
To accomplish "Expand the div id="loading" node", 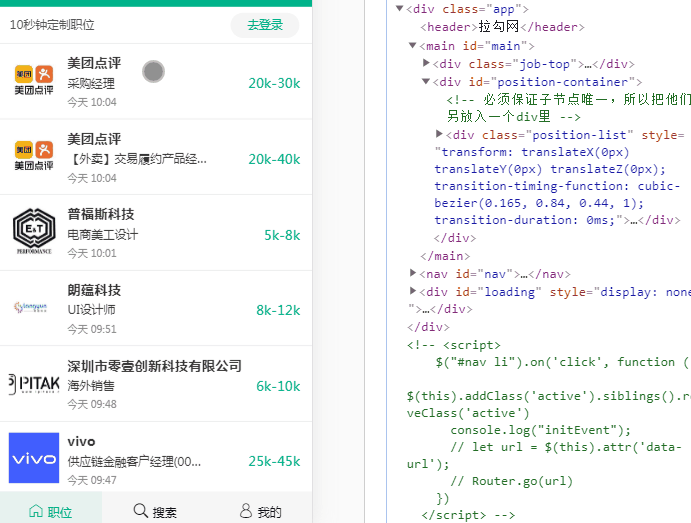I will (x=412, y=290).
